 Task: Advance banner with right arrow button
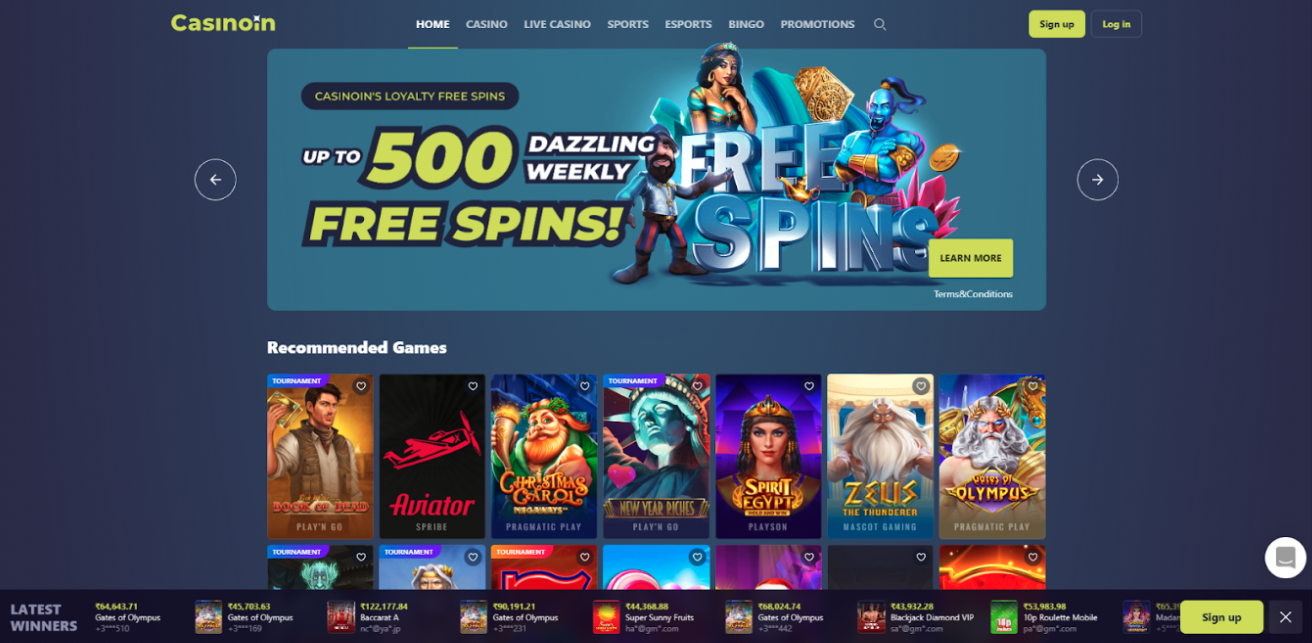pos(1097,180)
